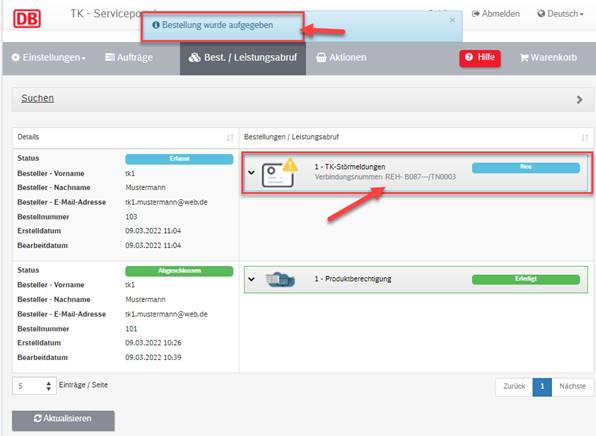Sort the Bestellungen / Leistungsabruf column
Screen dimensions: 596x436
585,138
